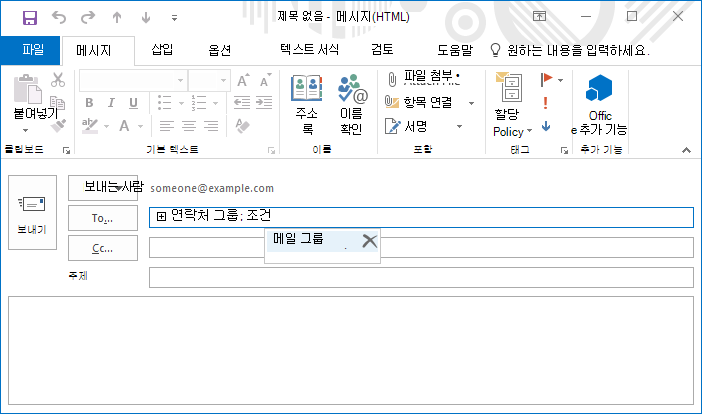Image resolution: width=702 pixels, height=414 pixels.
Task: Click the text highlight color button
Action: 90,126
